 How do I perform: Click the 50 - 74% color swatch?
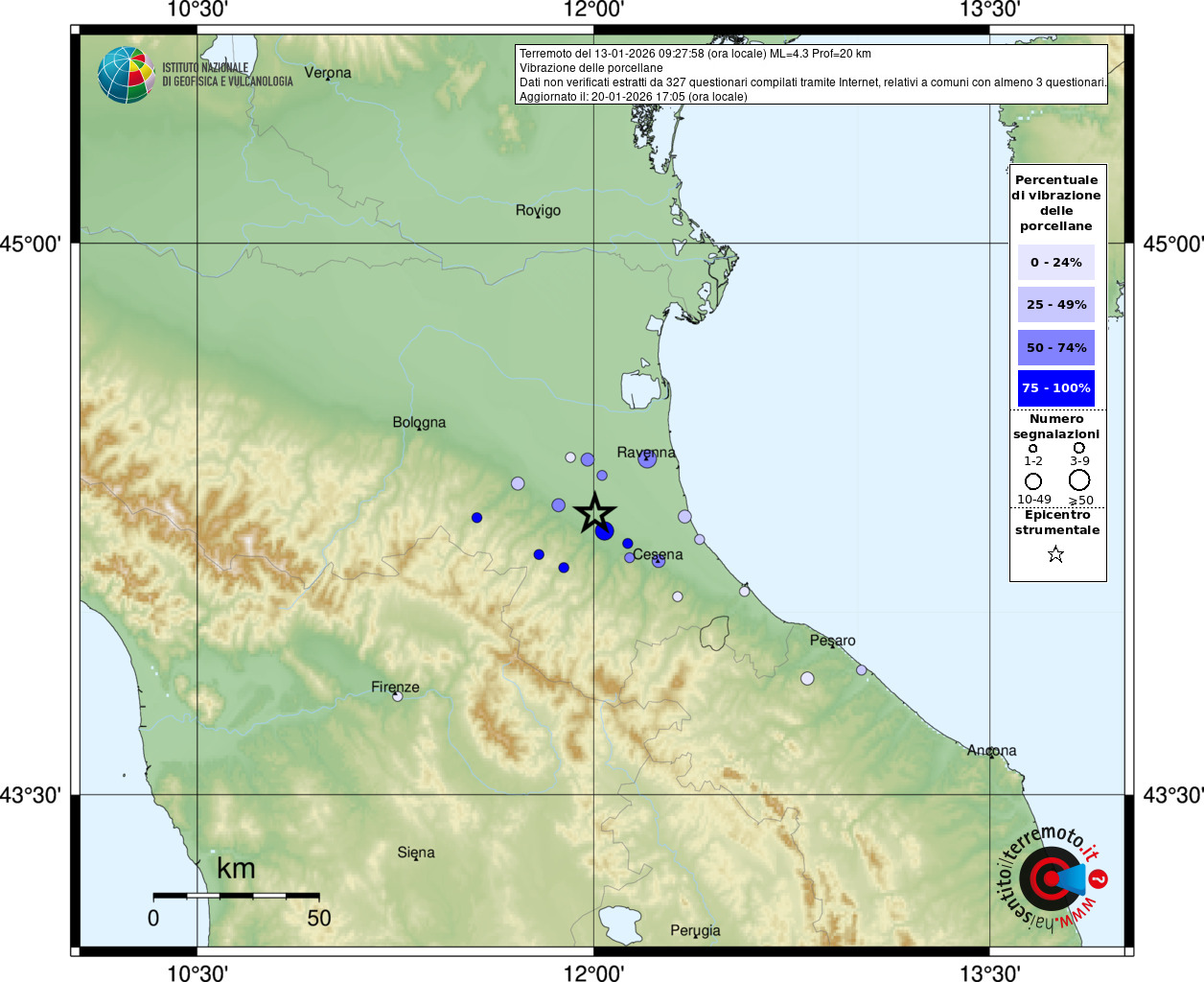[x=1056, y=347]
